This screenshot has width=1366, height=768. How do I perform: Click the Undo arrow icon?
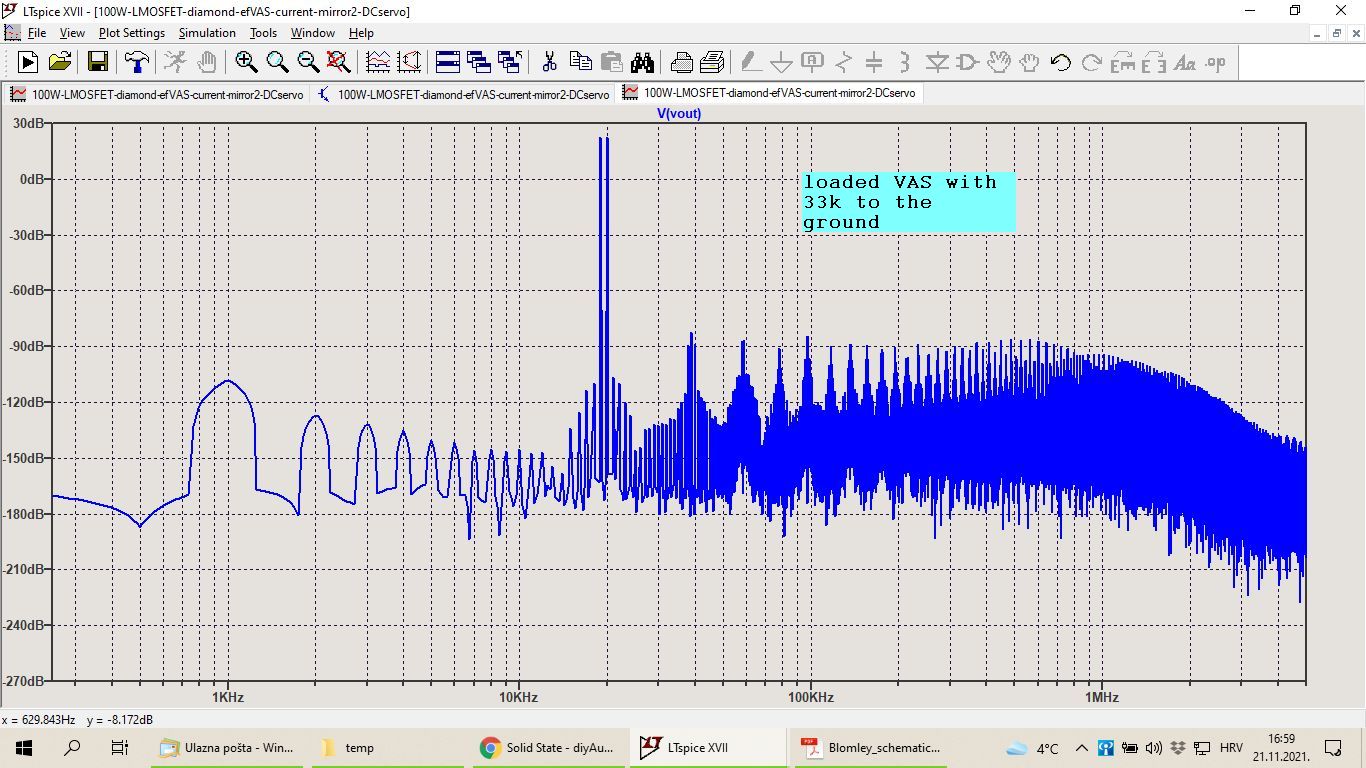coord(1060,62)
